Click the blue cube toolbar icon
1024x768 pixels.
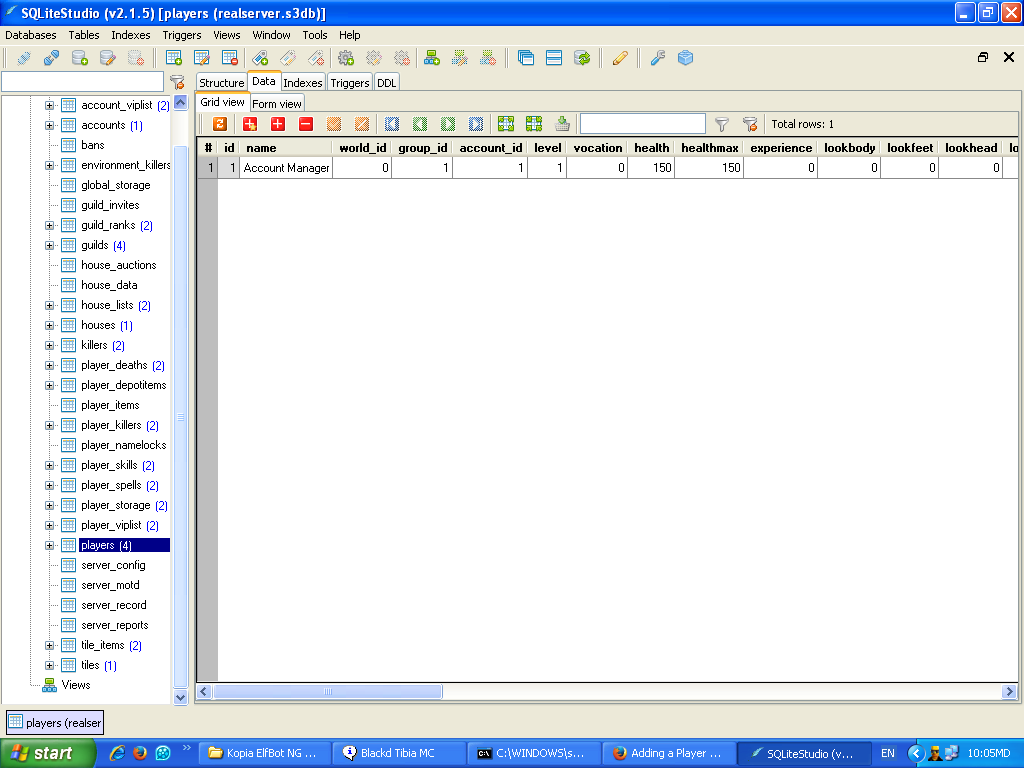(686, 58)
